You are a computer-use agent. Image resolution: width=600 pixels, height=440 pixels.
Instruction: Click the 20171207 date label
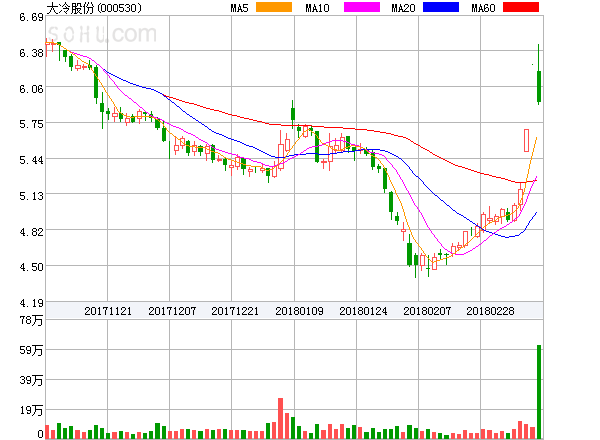coord(172,311)
